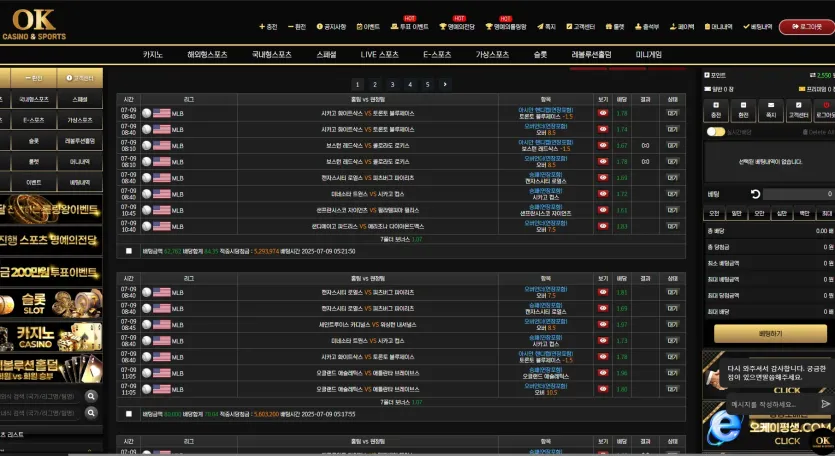Check the second bet slip checkbox

(x=129, y=414)
